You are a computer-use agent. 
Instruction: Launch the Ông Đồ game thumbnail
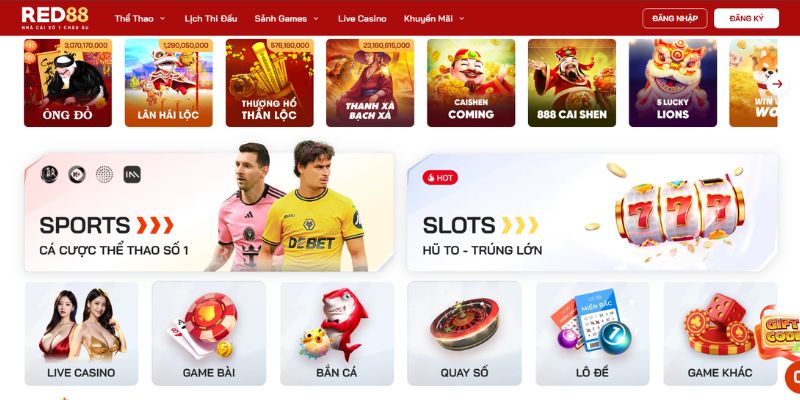tap(68, 83)
